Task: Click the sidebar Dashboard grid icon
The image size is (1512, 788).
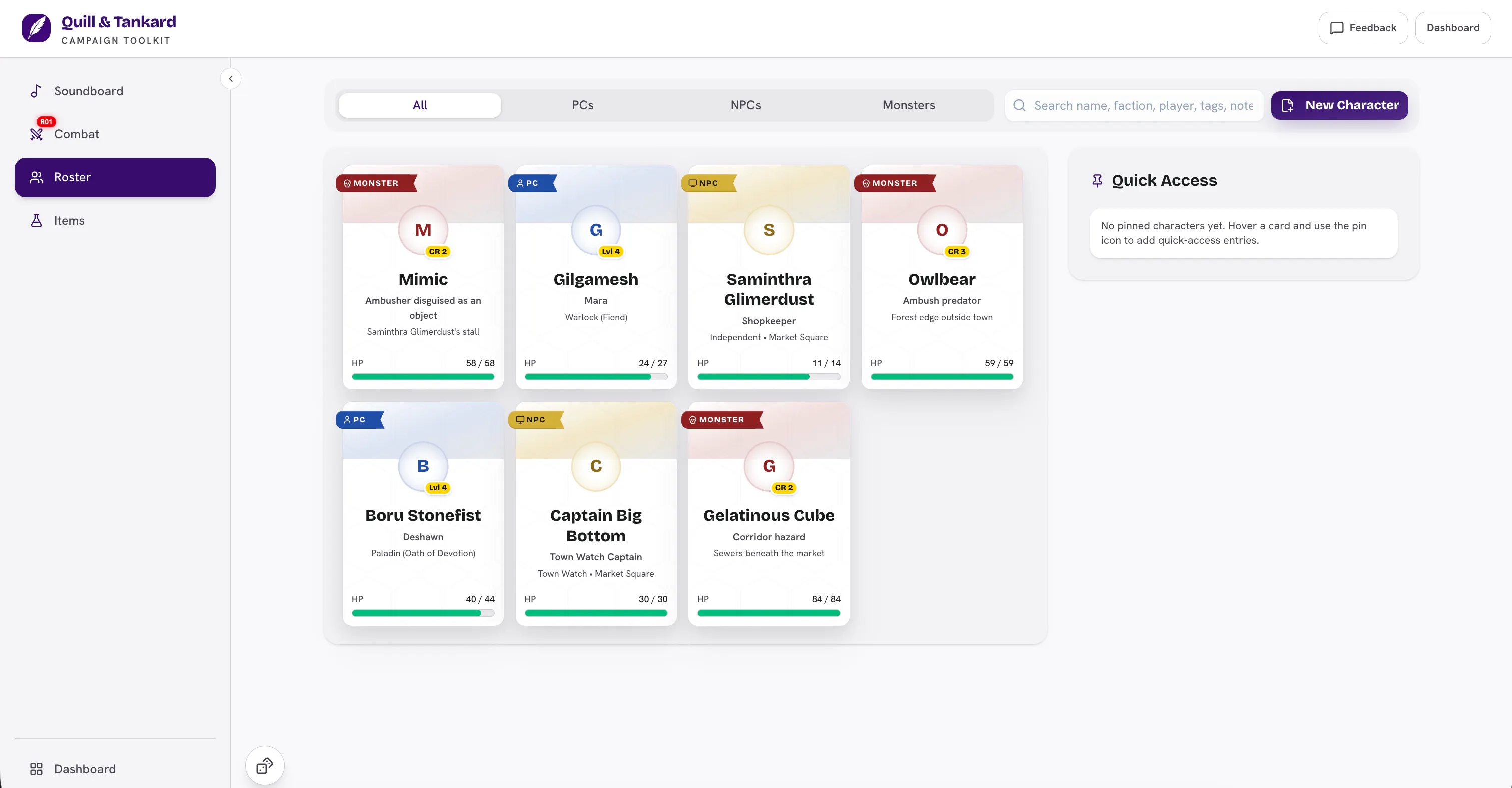Action: [36, 769]
